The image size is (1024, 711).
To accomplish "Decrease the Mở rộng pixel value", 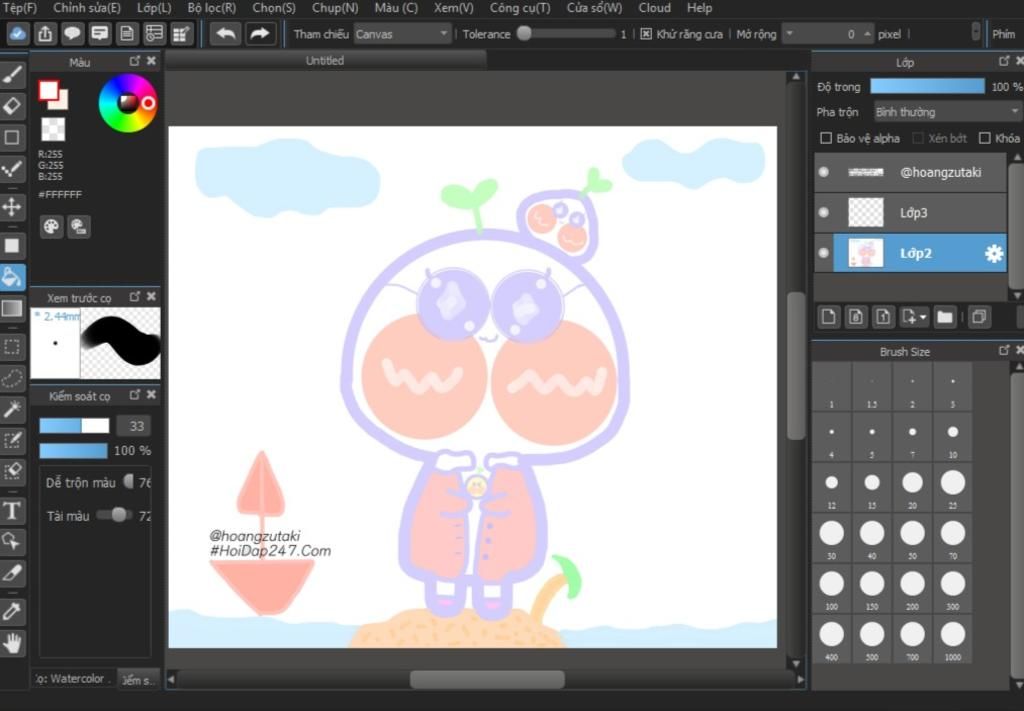I will 790,34.
